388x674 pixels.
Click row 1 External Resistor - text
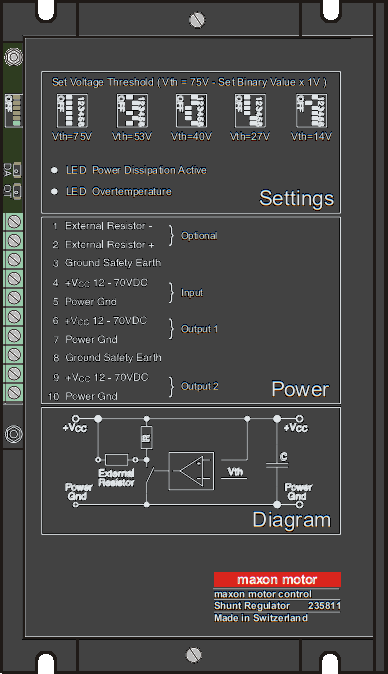coord(109,226)
